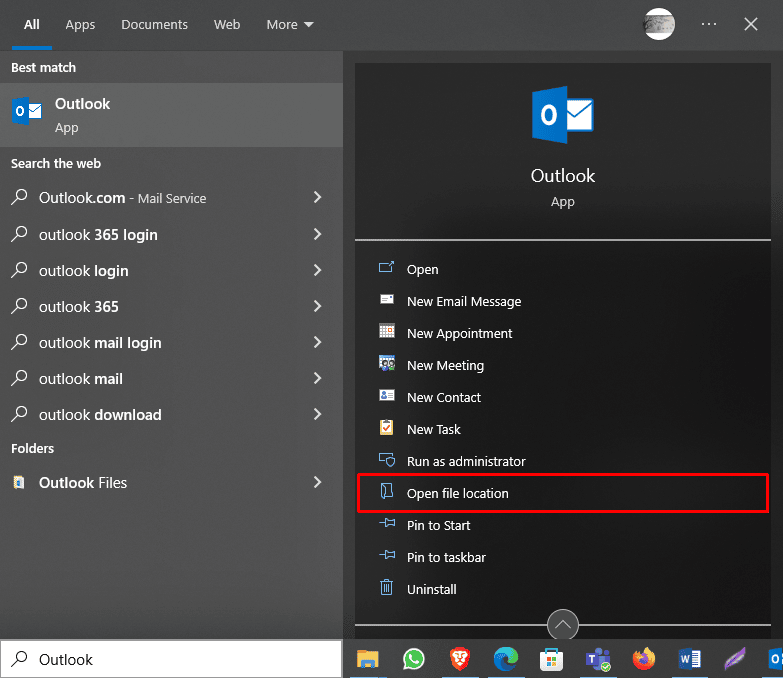783x678 pixels.
Task: Click the New Appointment calendar icon
Action: [x=387, y=331]
